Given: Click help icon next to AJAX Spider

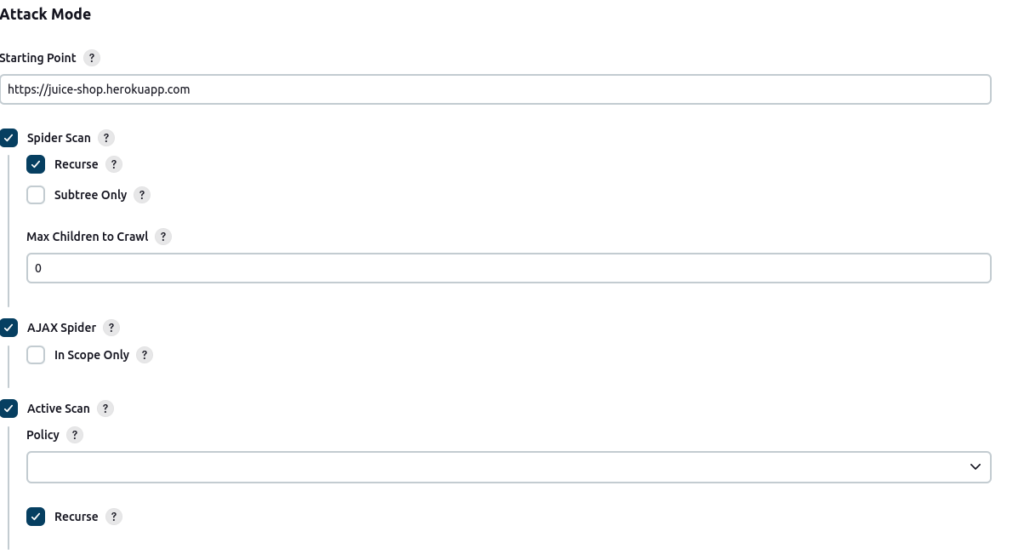Looking at the screenshot, I should [111, 328].
